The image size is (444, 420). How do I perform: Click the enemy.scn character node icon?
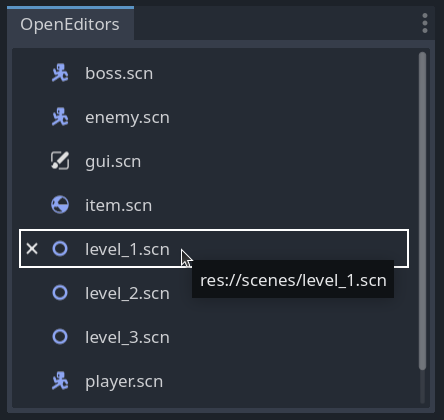60,117
